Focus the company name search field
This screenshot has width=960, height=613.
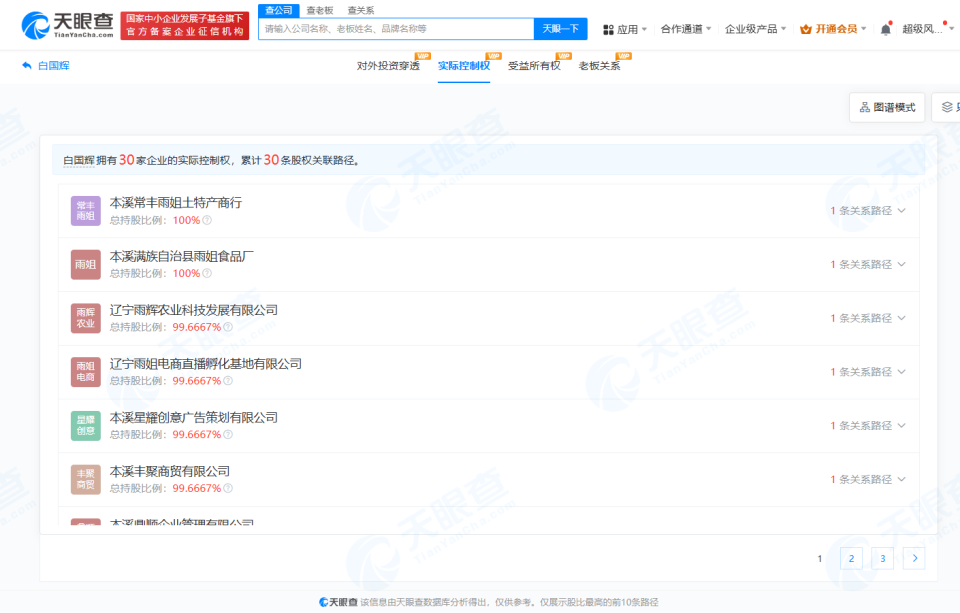396,29
